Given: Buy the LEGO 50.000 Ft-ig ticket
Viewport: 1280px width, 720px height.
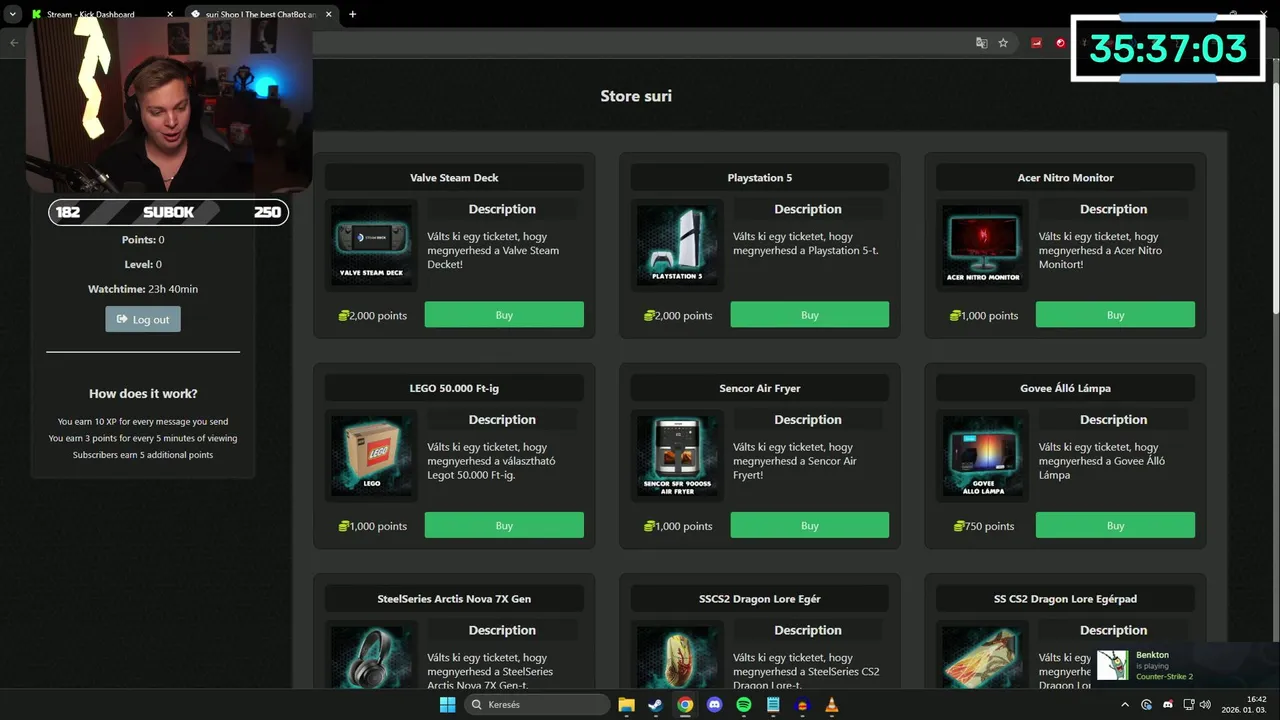Looking at the screenshot, I should point(504,525).
